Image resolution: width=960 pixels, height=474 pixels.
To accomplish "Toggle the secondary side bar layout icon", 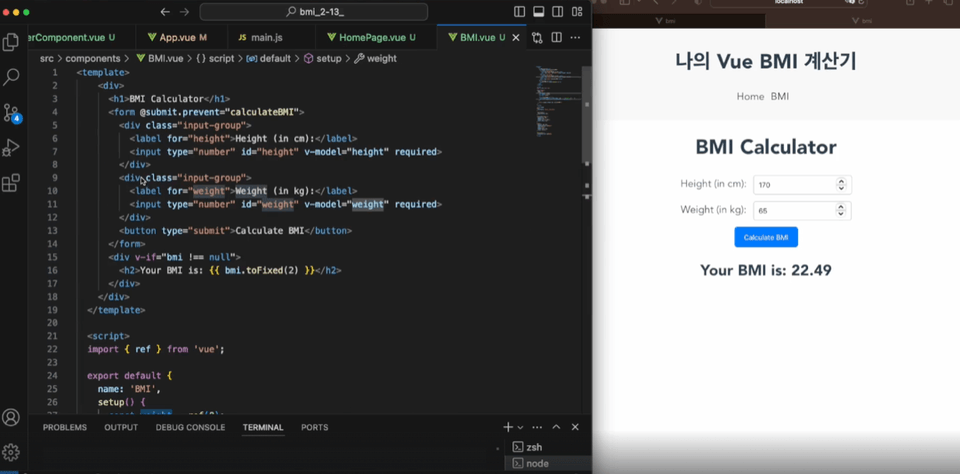I will [x=558, y=12].
